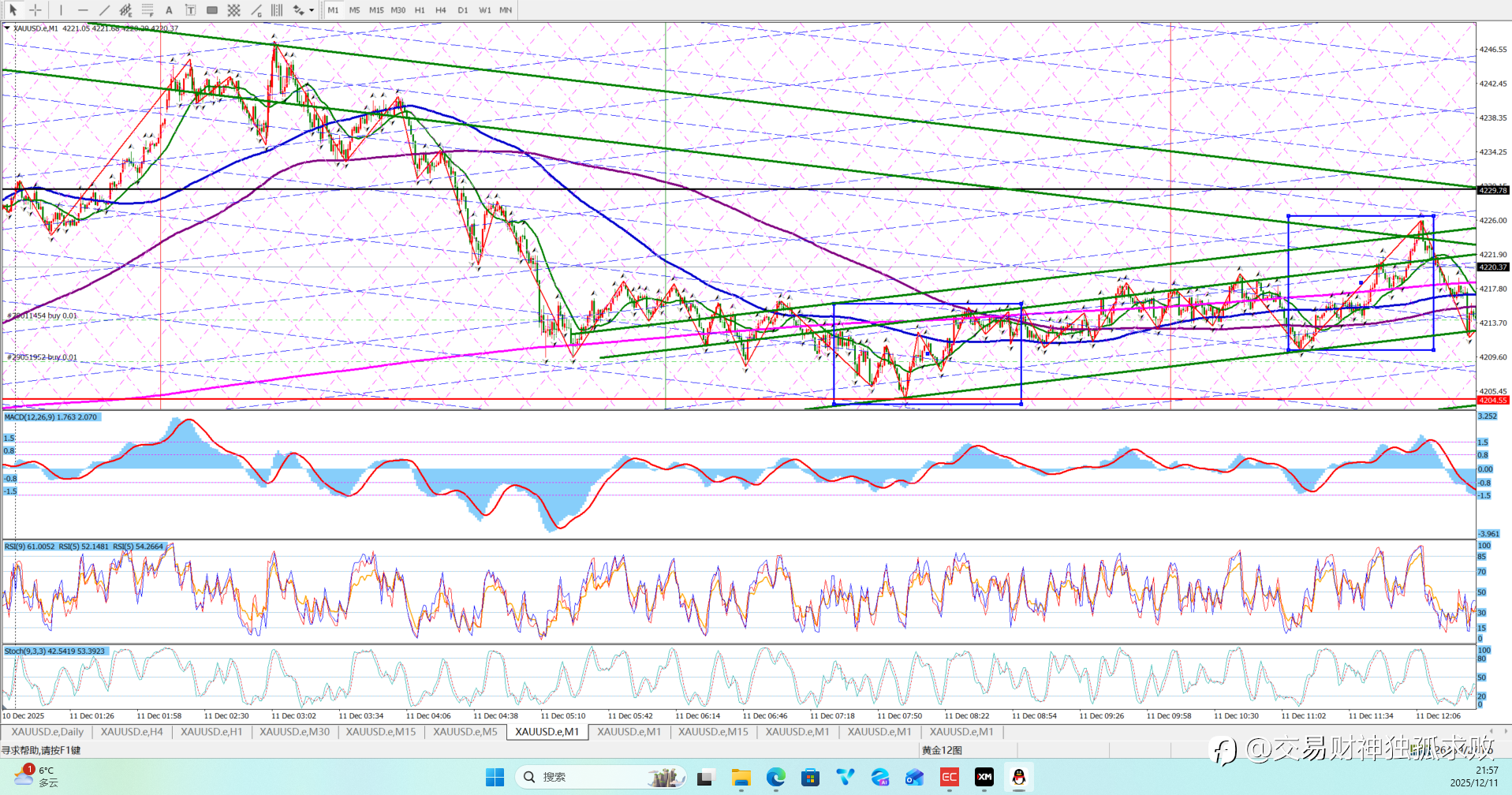The width and height of the screenshot is (1512, 795).
Task: Expand the arrows objects dropdown arrow
Action: click(312, 10)
